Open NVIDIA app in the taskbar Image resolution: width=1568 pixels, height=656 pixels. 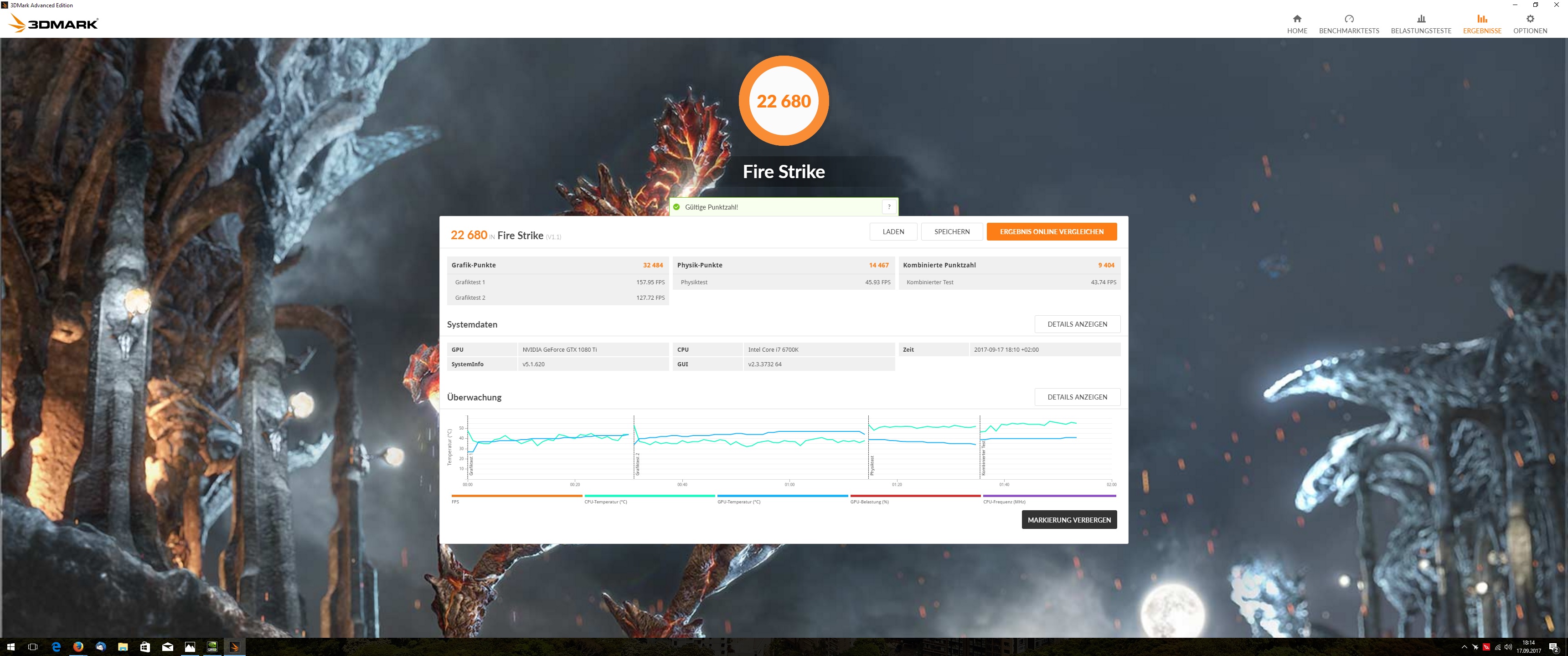(x=212, y=647)
